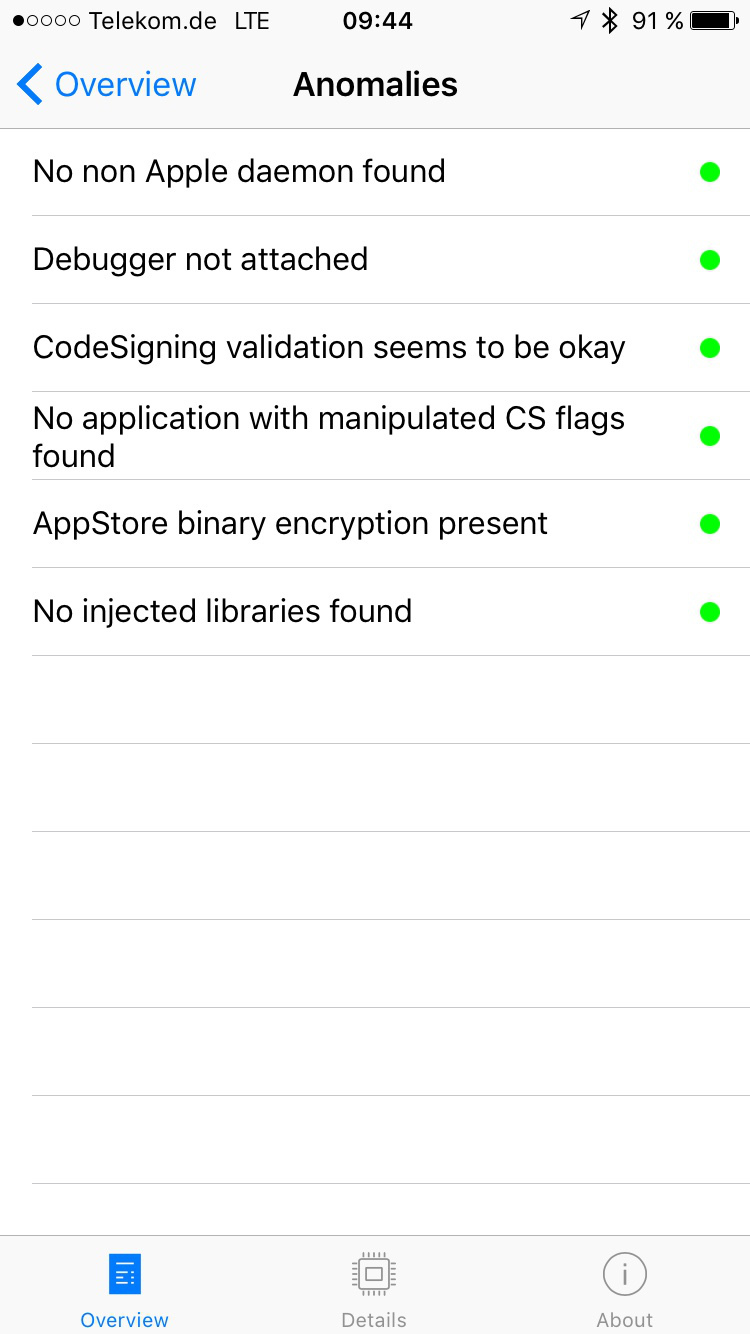The height and width of the screenshot is (1334, 750).
Task: Tap the signal strength dots indicator
Action: pos(47,21)
